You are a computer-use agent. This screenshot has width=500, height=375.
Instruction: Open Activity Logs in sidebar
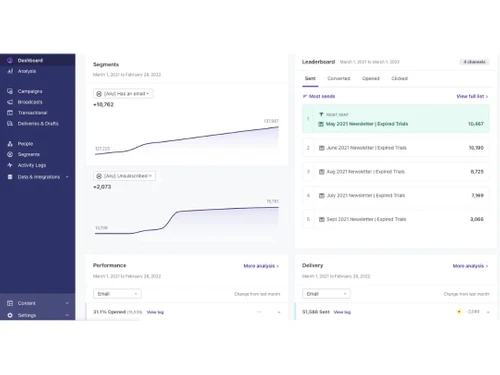click(38, 165)
